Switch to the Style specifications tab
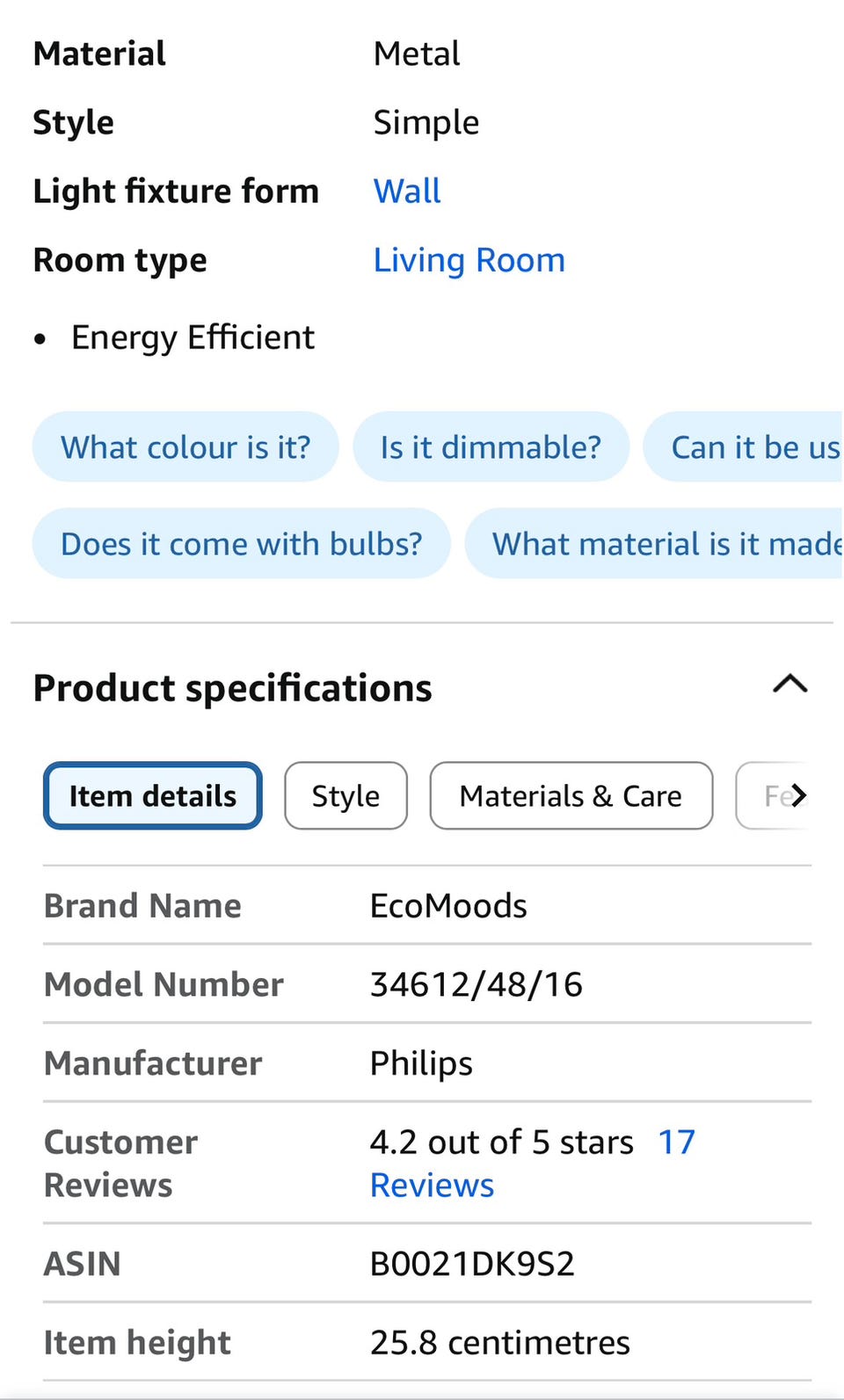The image size is (844, 1400). tap(346, 795)
